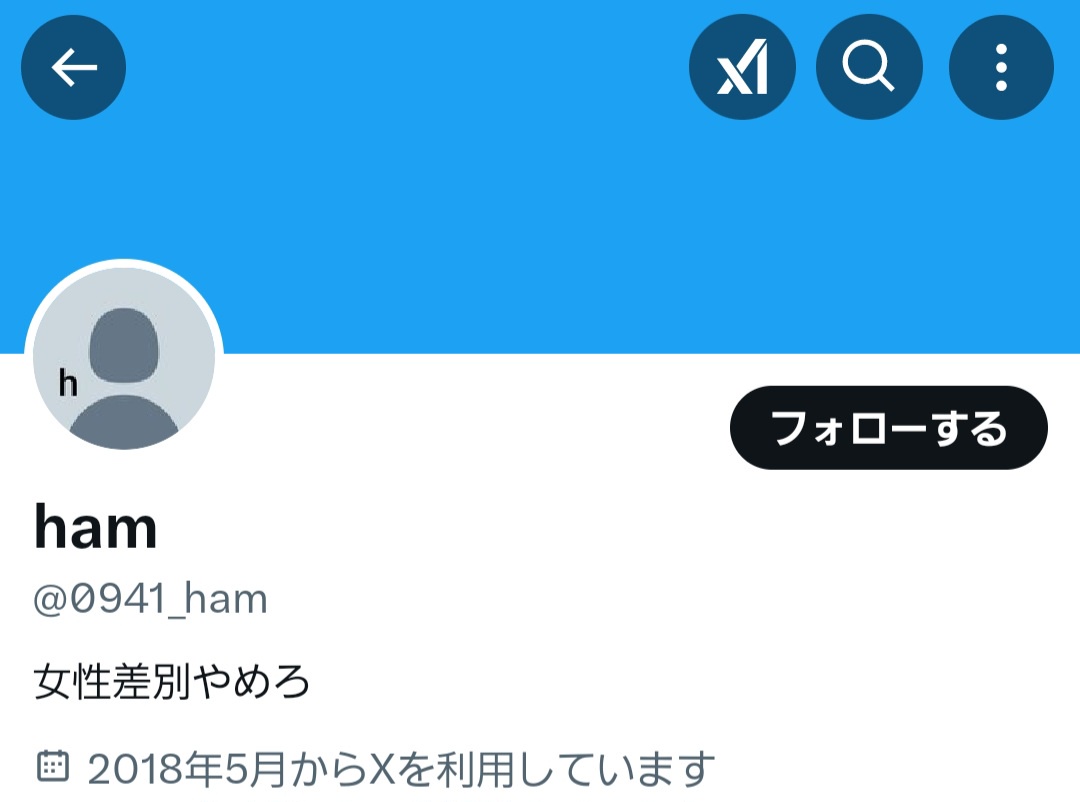Tap the gray silhouette shoulders in the avatar
1080x802 pixels.
pos(124,422)
